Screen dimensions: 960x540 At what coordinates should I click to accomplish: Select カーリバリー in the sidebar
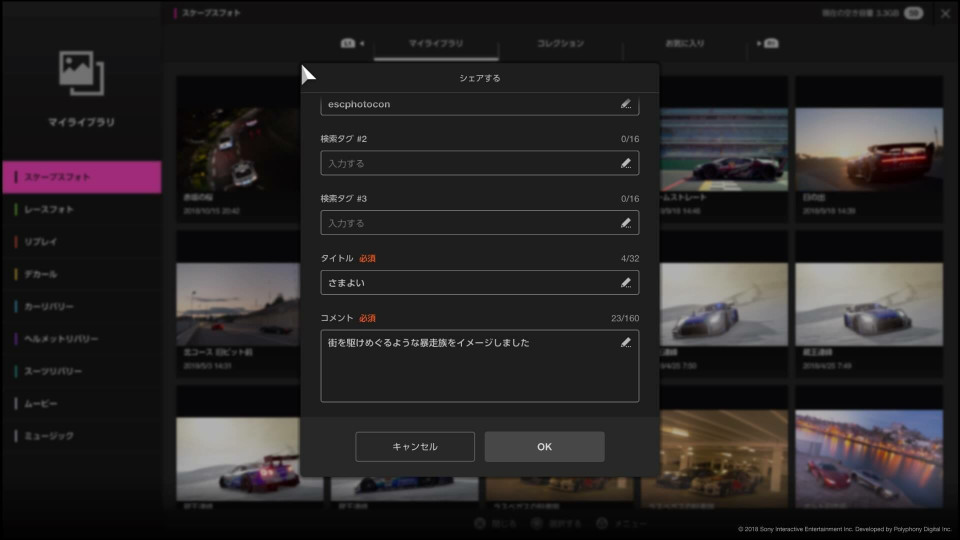82,307
